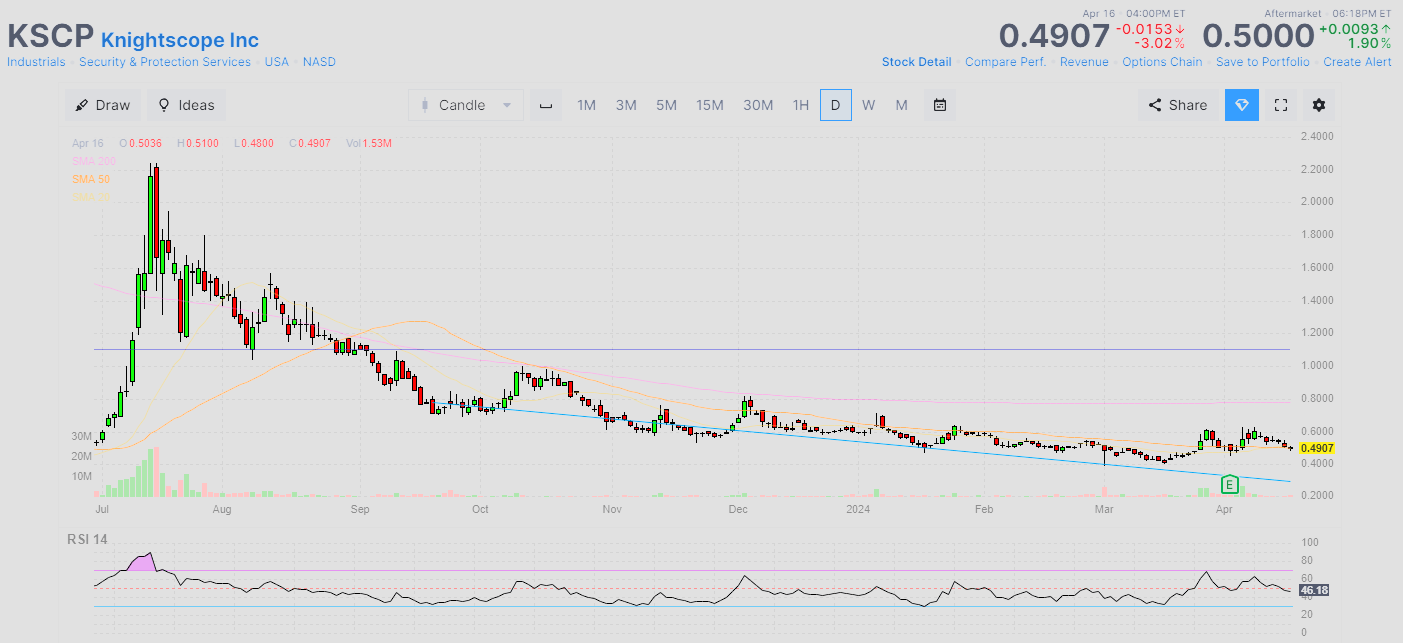Viewport: 1403px width, 643px height.
Task: Click the 0.4907 yellow price tag
Action: 1318,448
